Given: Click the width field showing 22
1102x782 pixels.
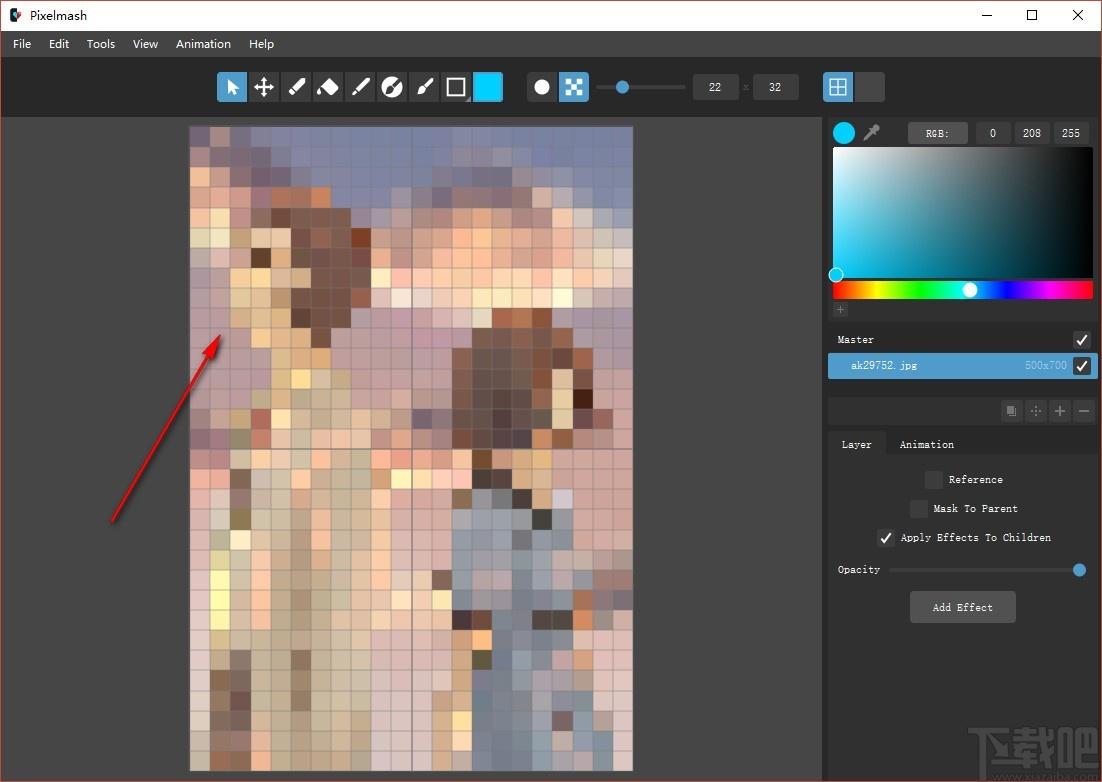Looking at the screenshot, I should tap(715, 87).
